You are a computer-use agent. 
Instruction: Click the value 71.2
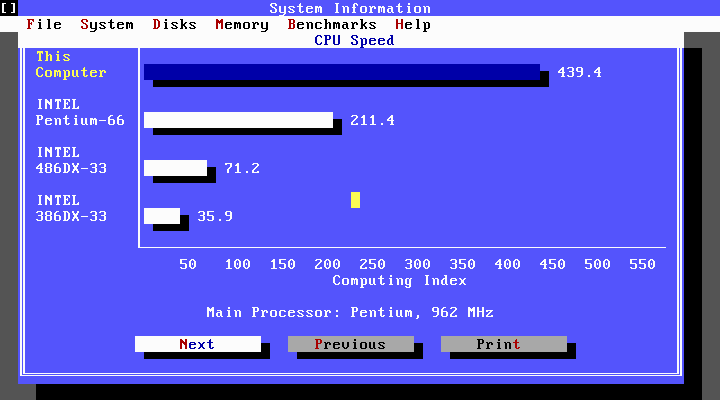pyautogui.click(x=242, y=168)
